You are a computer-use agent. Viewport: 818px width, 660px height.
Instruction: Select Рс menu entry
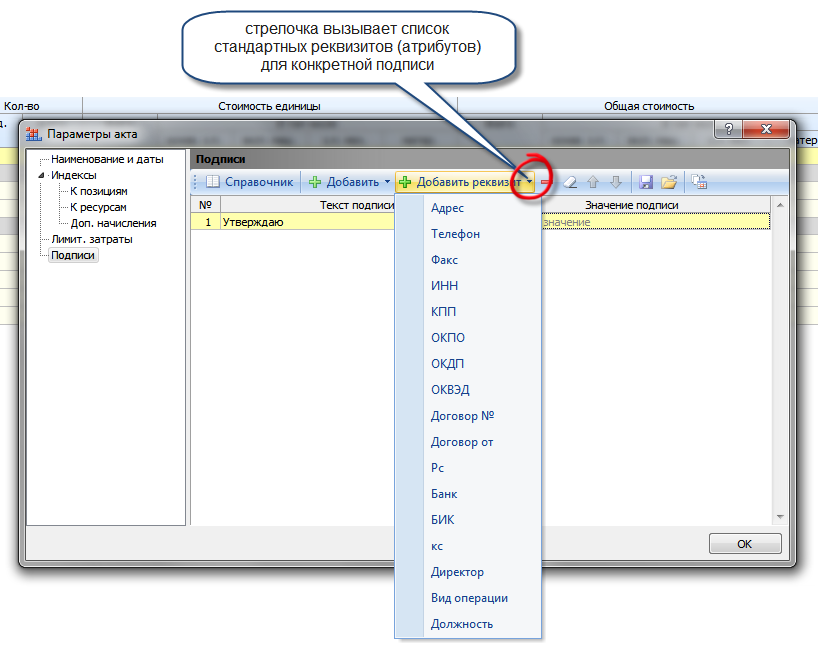click(437, 468)
